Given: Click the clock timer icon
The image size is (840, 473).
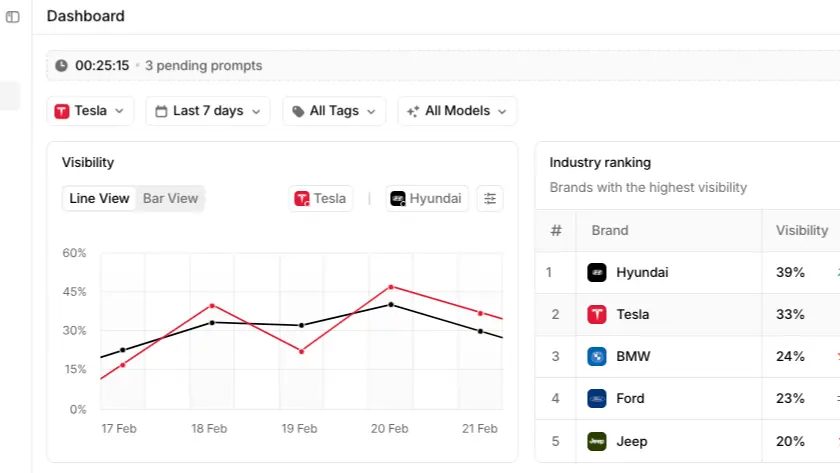Looking at the screenshot, I should 62,65.
